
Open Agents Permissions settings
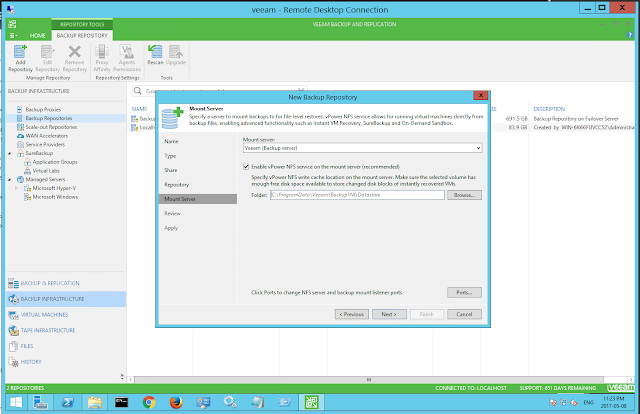127,58
